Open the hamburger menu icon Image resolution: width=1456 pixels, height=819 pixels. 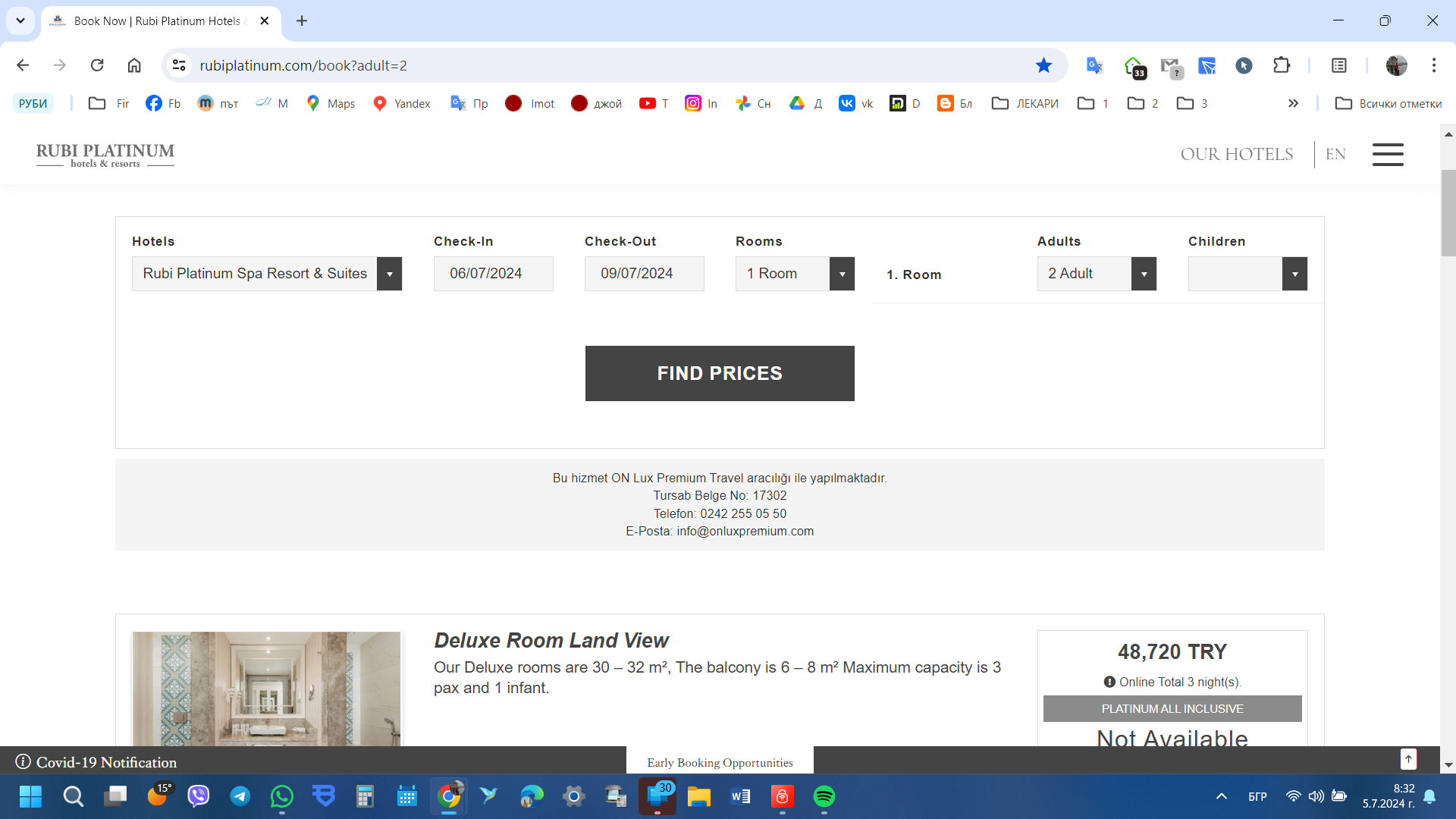pyautogui.click(x=1387, y=154)
